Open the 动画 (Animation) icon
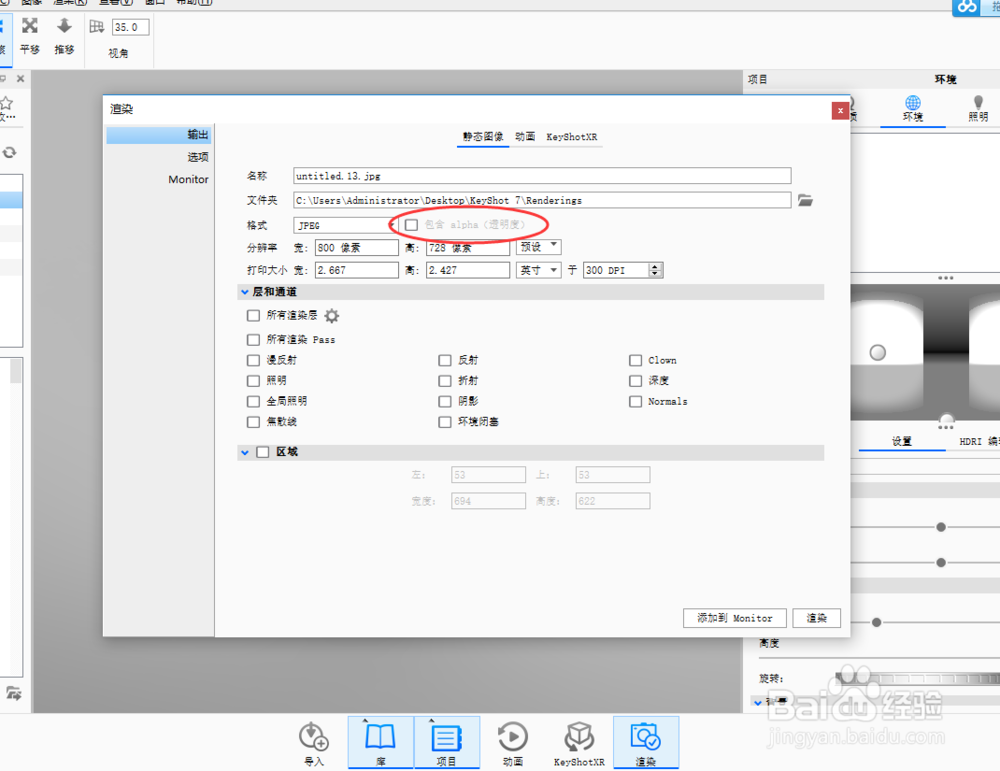This screenshot has width=1000, height=771. point(513,740)
